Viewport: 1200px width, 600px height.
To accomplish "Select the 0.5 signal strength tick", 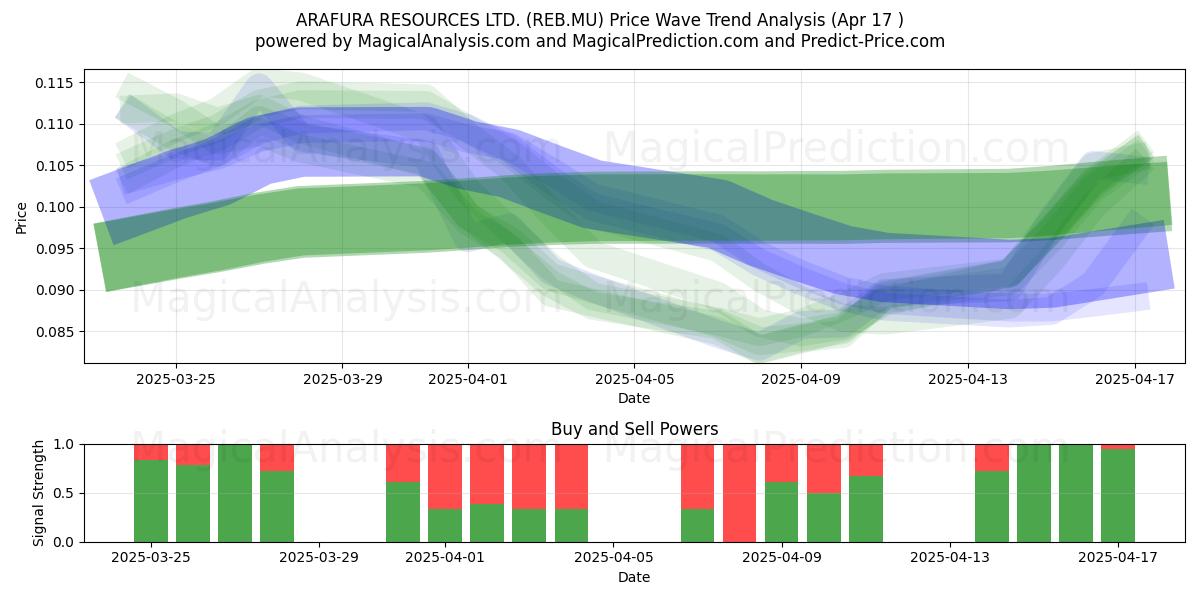I will coord(66,493).
